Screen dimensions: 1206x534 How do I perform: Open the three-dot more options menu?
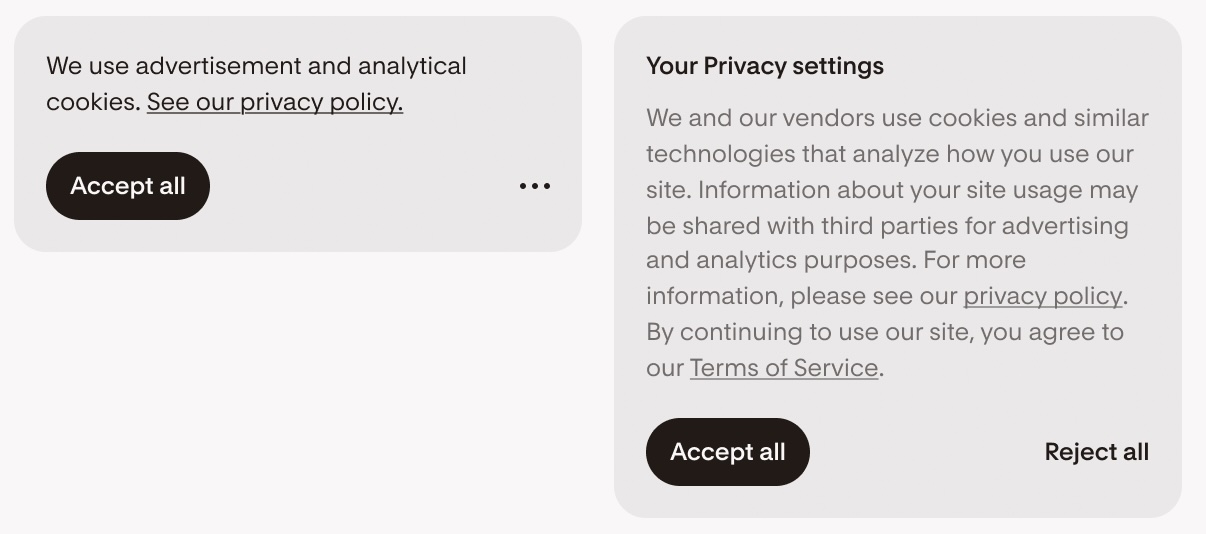point(535,186)
